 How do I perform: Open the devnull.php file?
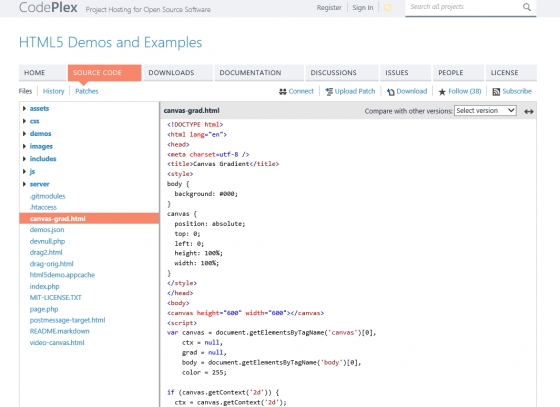(x=48, y=241)
